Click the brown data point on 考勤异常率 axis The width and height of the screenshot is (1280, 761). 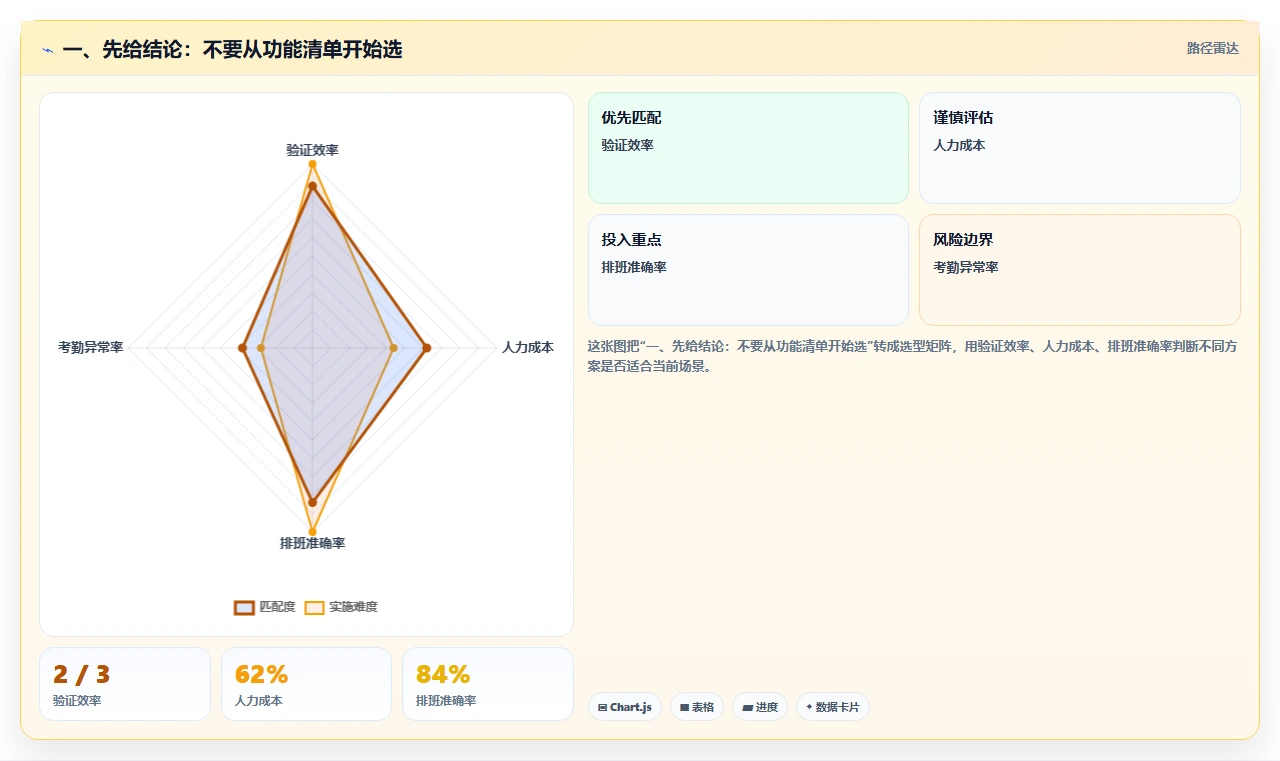pyautogui.click(x=242, y=348)
